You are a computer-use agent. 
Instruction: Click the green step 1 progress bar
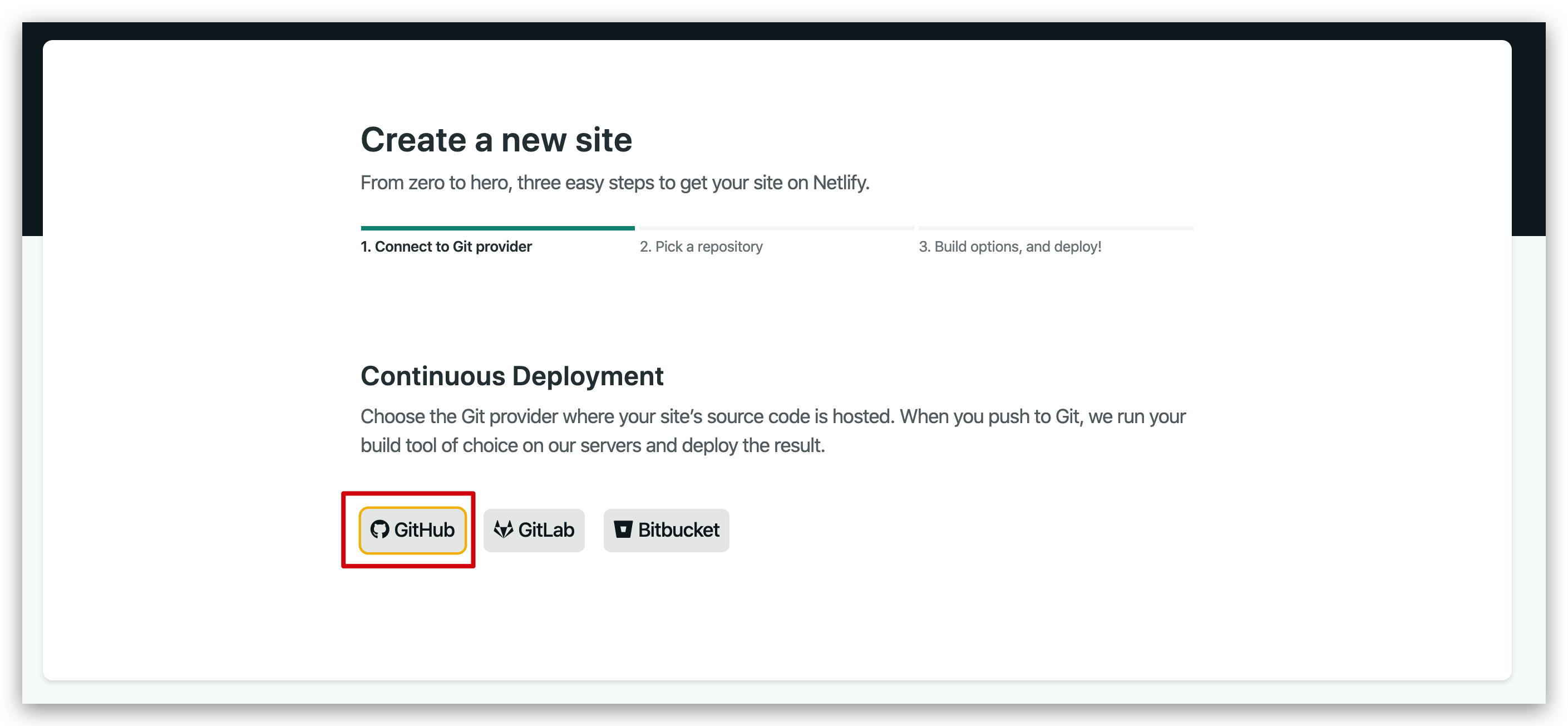[x=498, y=228]
